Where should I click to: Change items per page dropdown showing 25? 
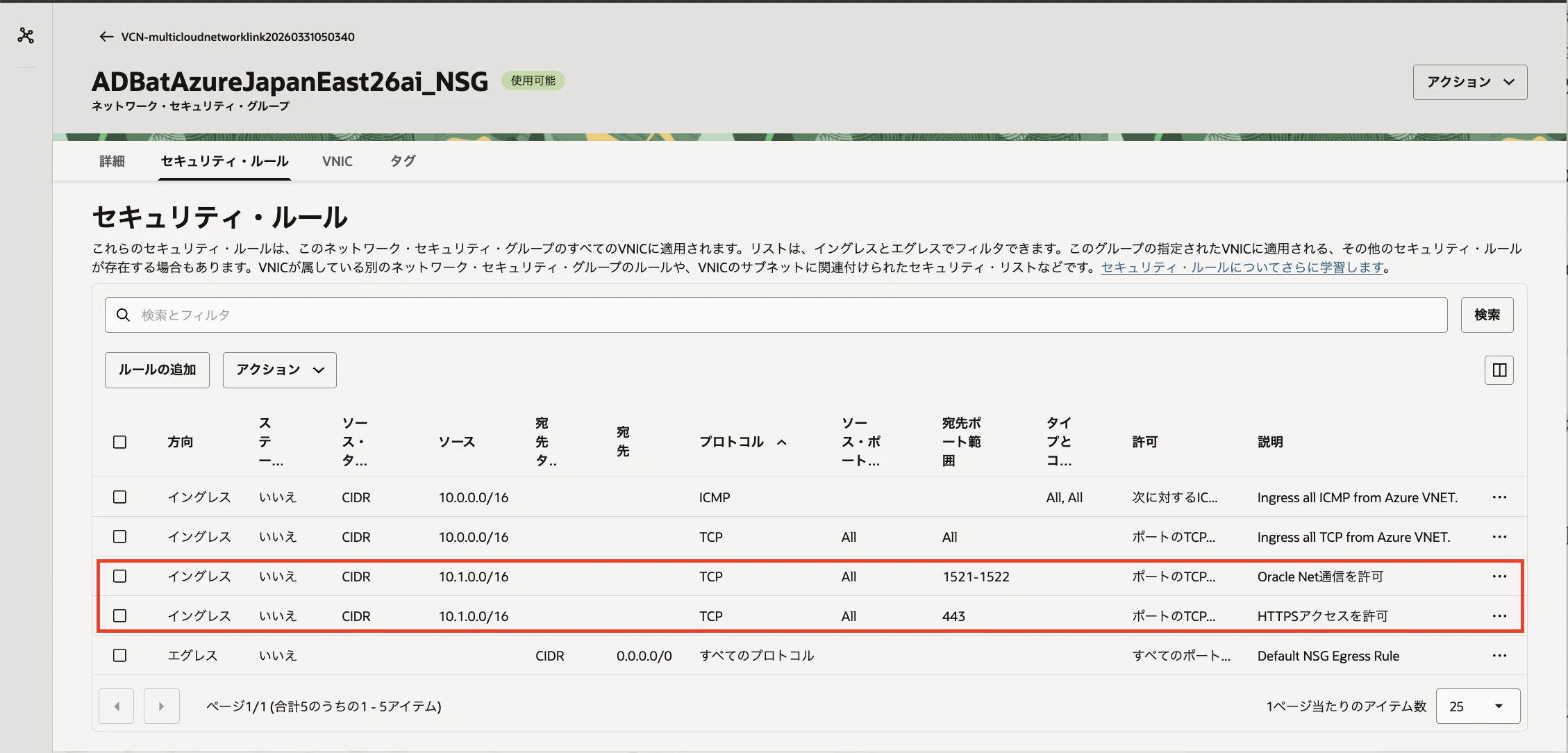(1478, 706)
